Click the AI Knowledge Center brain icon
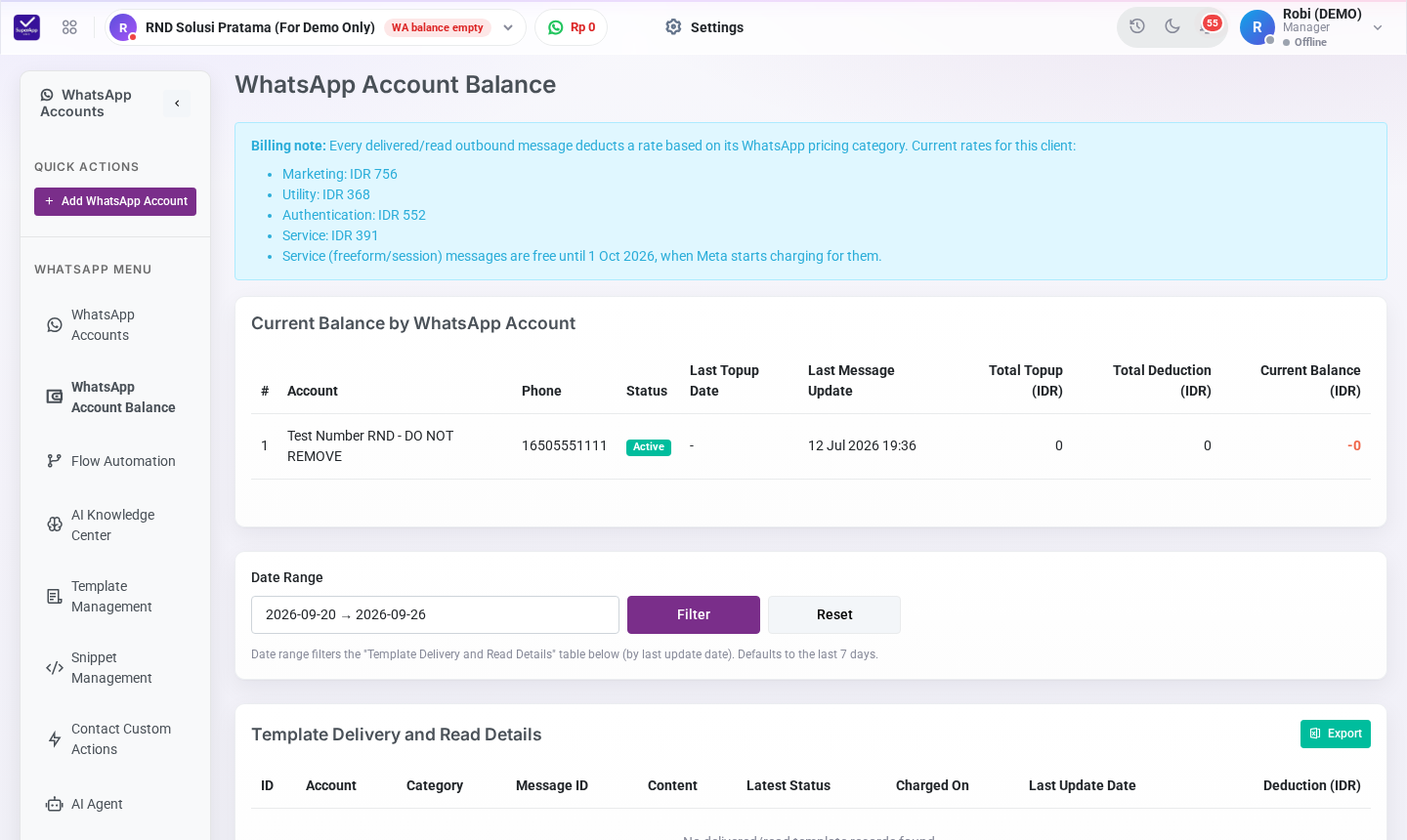Viewport: 1407px width, 840px height. coord(55,525)
